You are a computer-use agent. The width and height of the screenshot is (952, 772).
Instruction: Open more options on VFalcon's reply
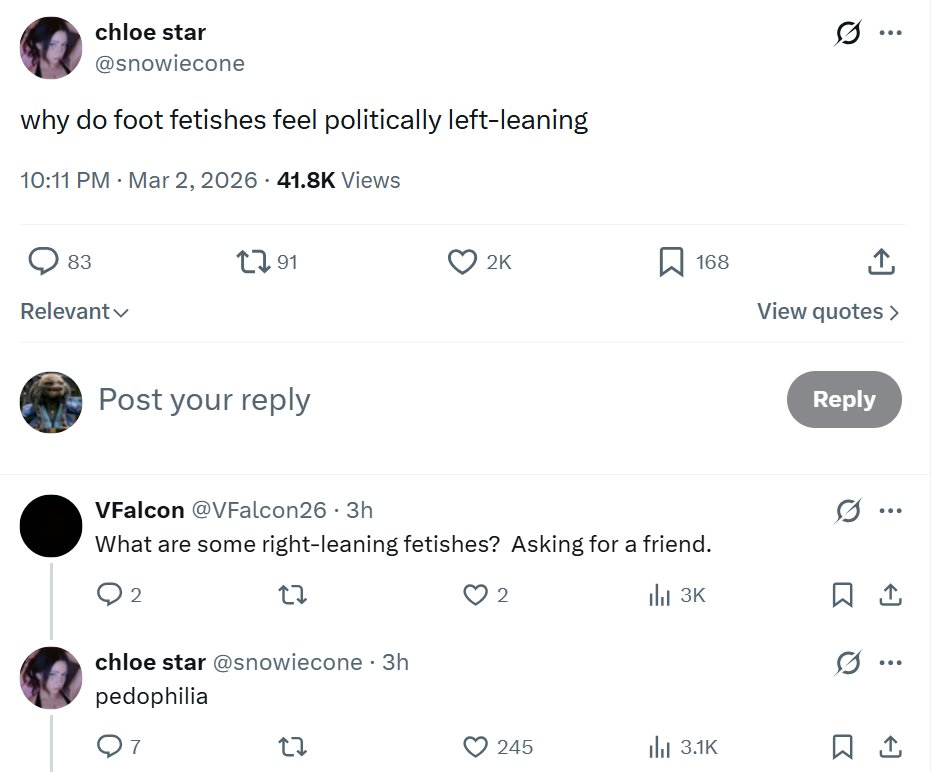click(890, 511)
